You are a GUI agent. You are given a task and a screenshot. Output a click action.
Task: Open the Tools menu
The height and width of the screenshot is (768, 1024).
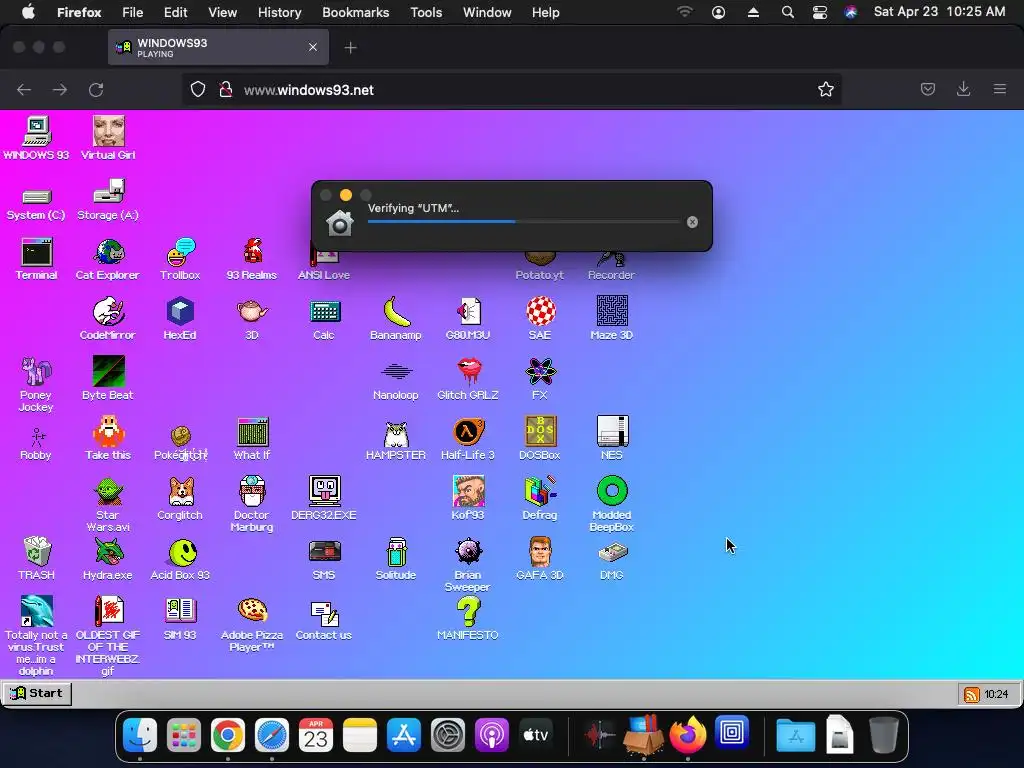(426, 12)
